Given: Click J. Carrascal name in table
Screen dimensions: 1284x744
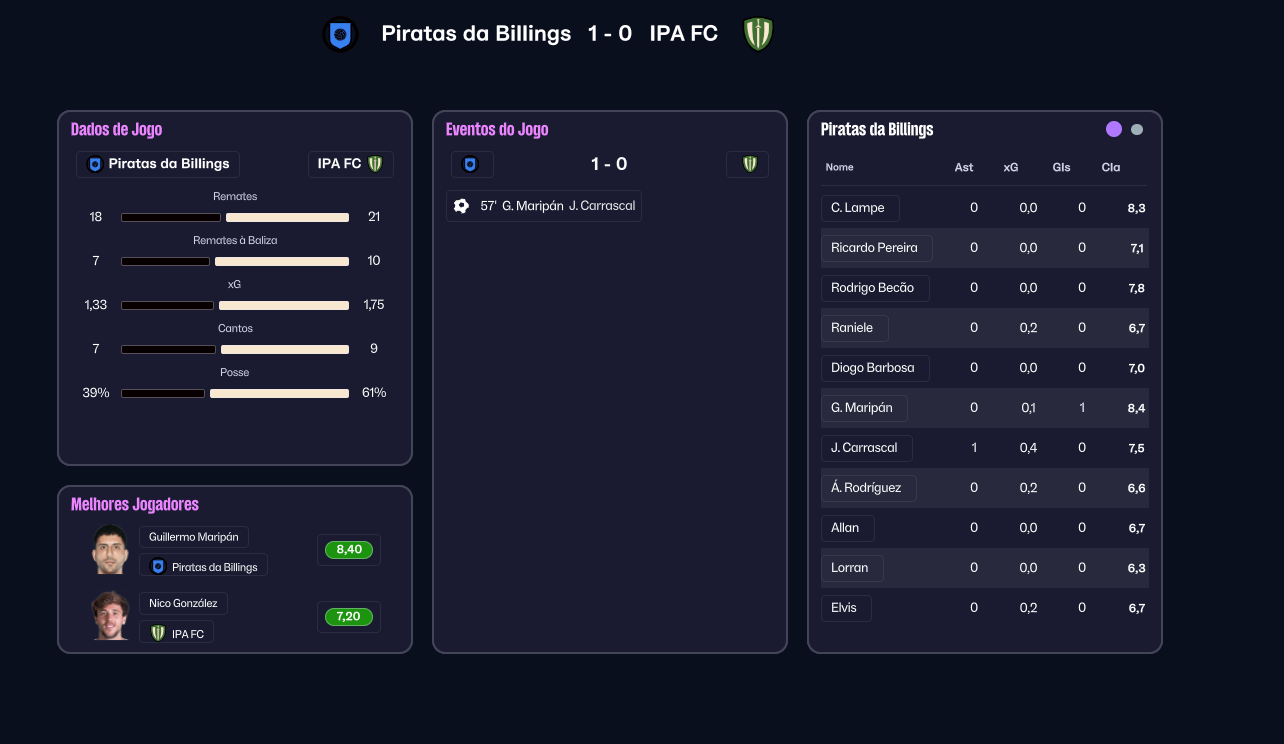Looking at the screenshot, I should pyautogui.click(x=866, y=448).
